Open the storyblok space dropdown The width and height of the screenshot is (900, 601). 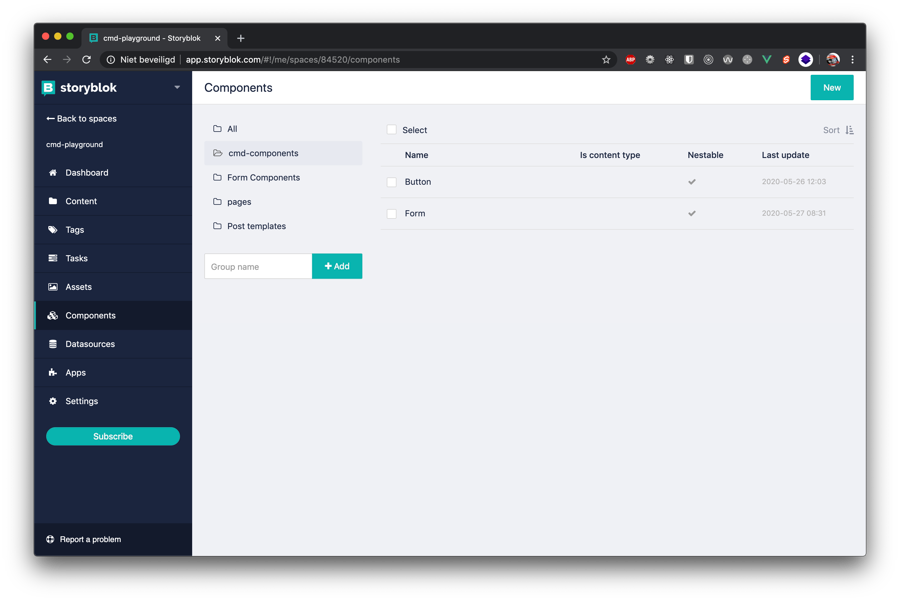[177, 87]
